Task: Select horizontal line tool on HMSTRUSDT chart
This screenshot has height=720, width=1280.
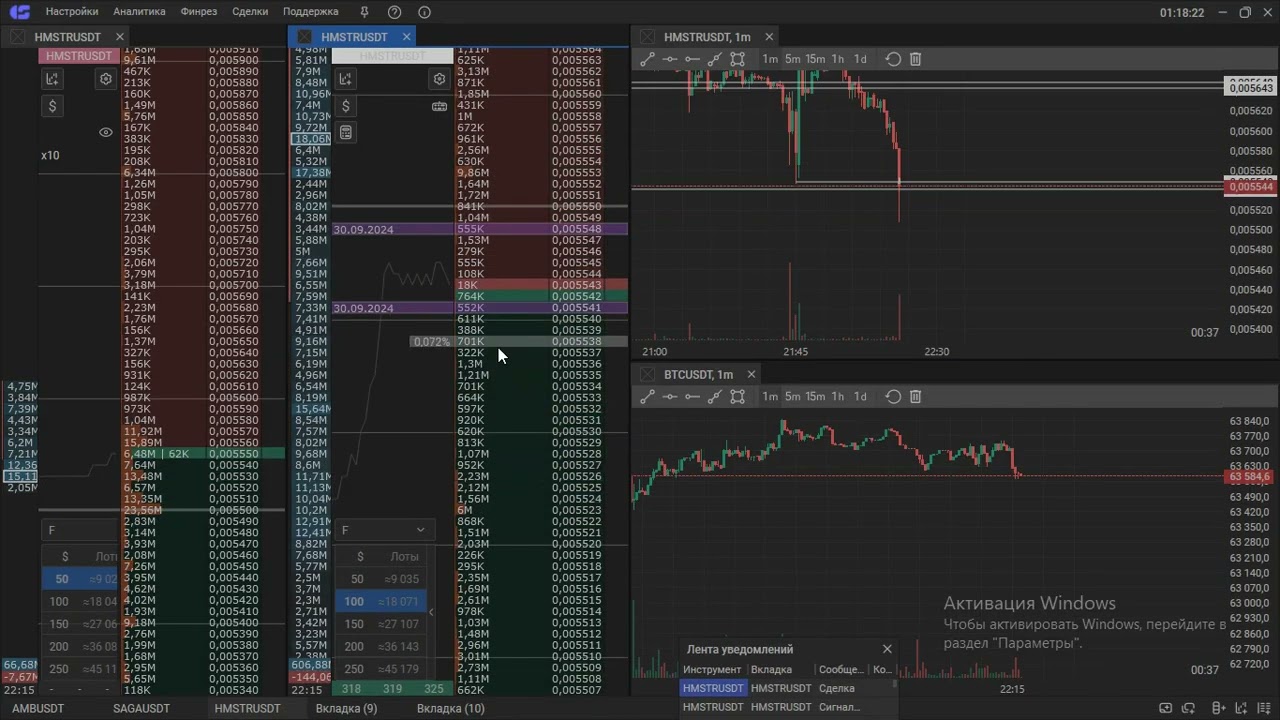Action: click(x=670, y=59)
